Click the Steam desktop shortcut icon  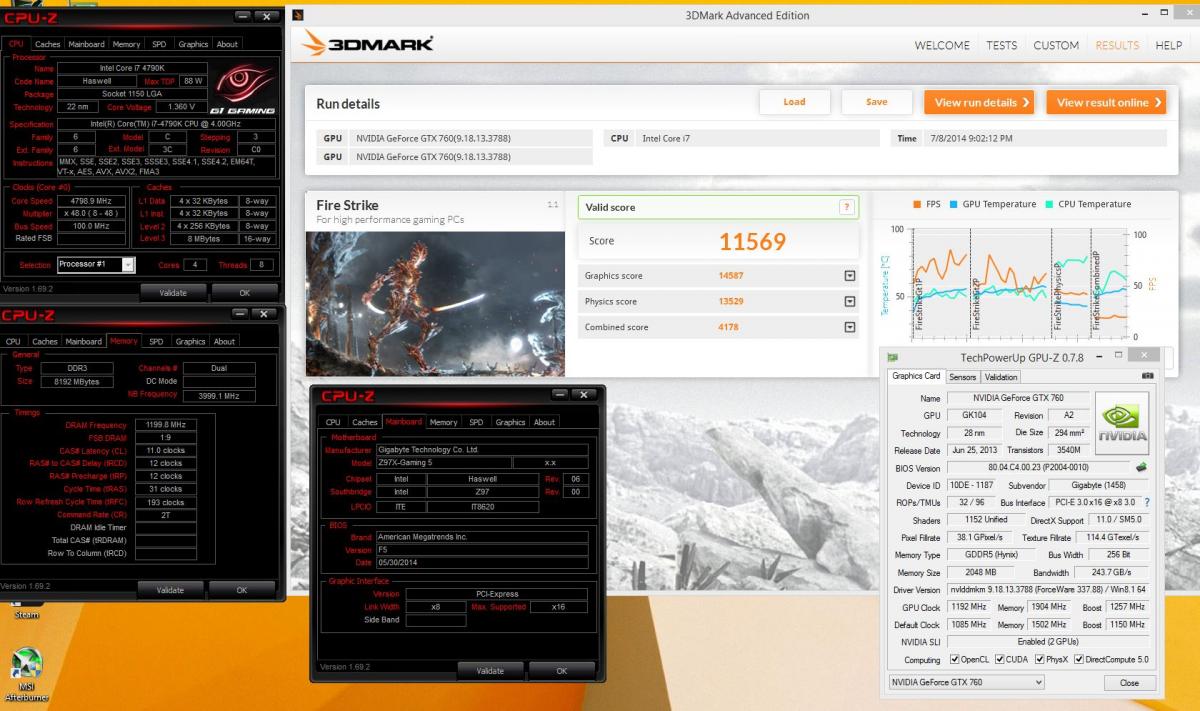(26, 602)
